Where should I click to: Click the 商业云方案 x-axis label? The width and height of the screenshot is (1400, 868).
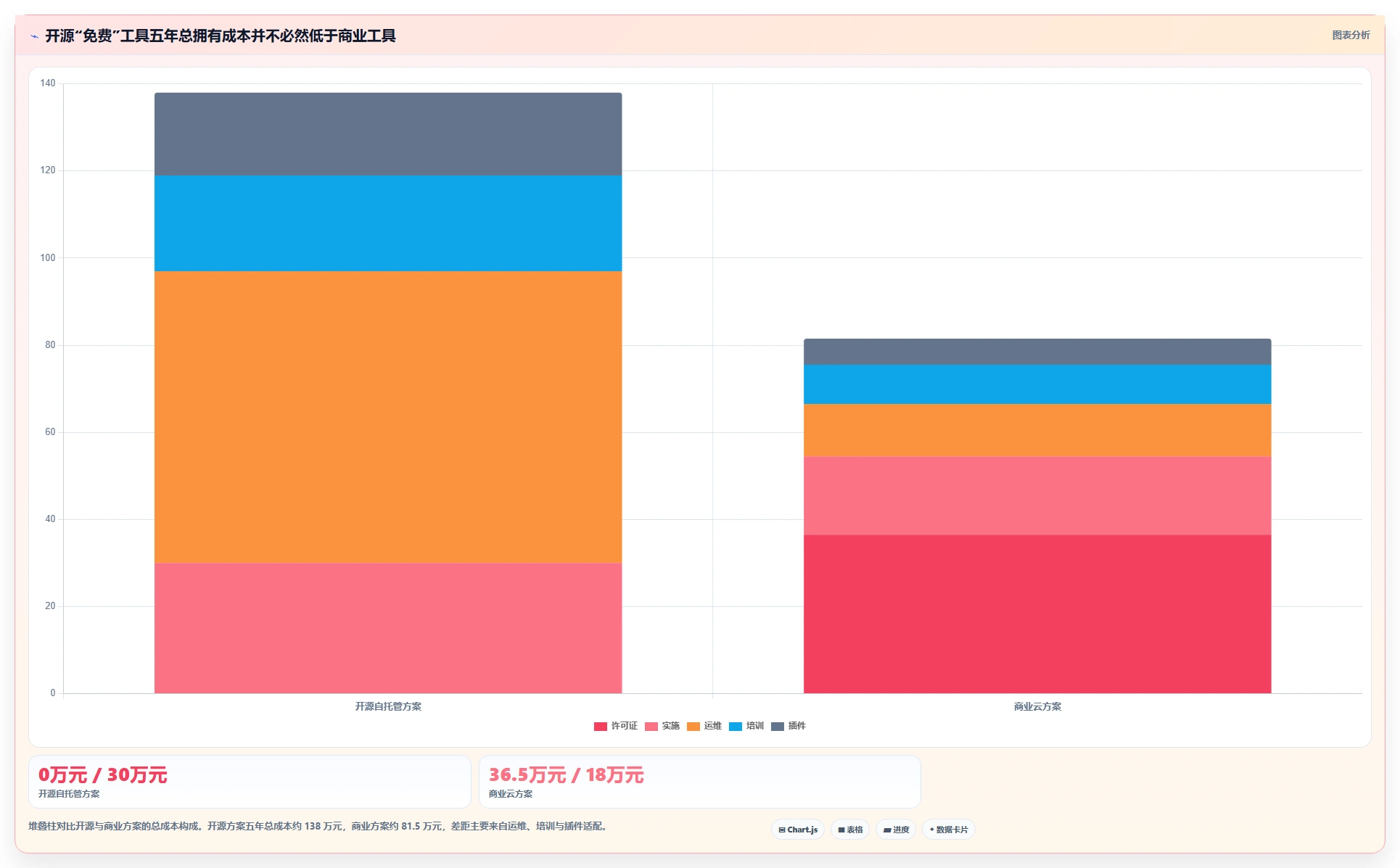tap(1037, 706)
